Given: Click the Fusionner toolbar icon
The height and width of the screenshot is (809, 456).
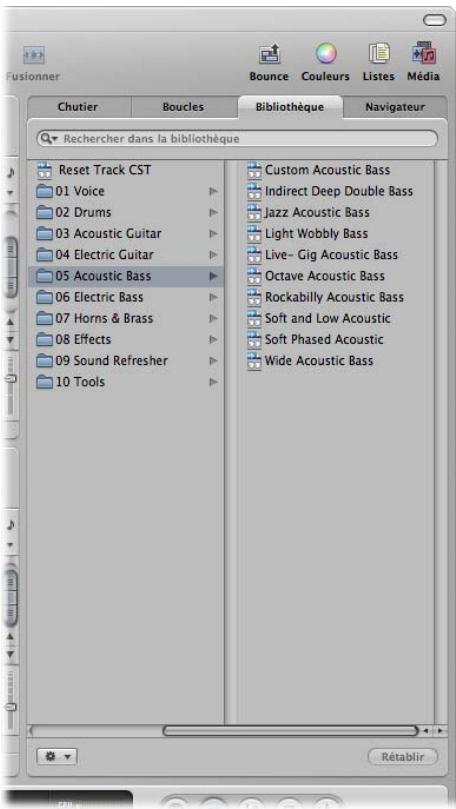Looking at the screenshot, I should tap(34, 54).
